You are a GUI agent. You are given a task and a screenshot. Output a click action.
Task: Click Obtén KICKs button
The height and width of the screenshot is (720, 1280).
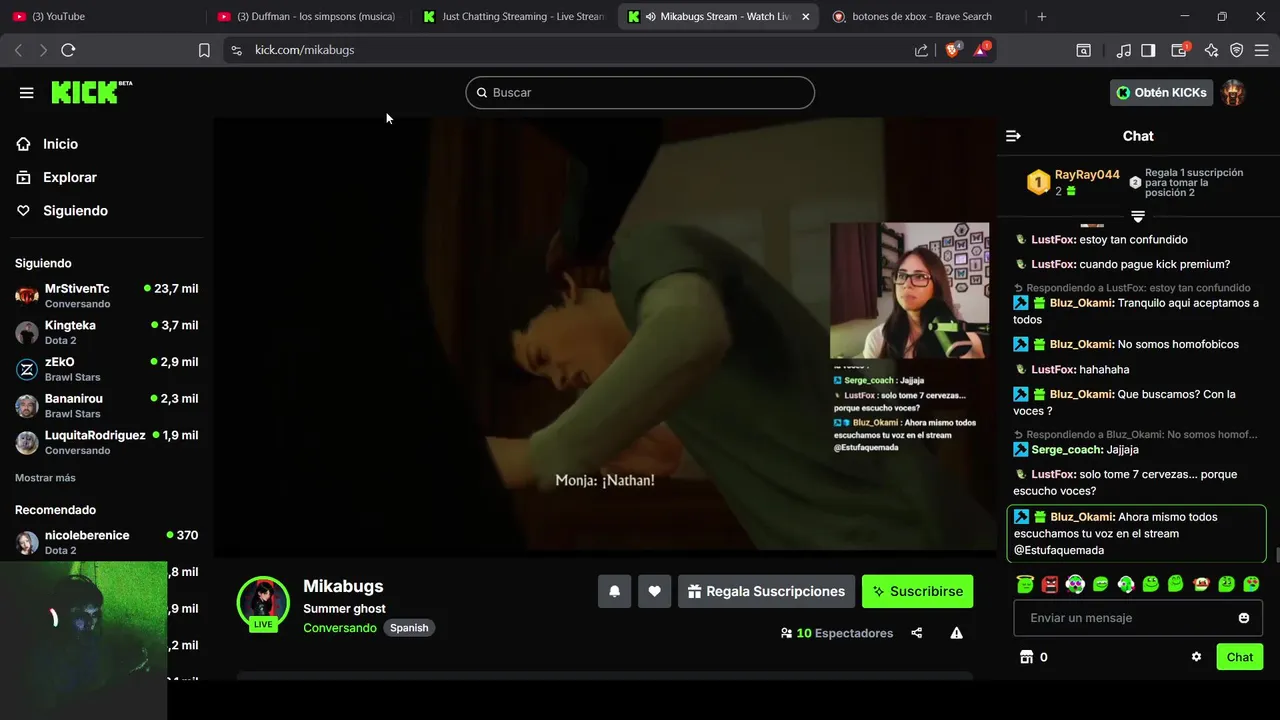point(1161,93)
